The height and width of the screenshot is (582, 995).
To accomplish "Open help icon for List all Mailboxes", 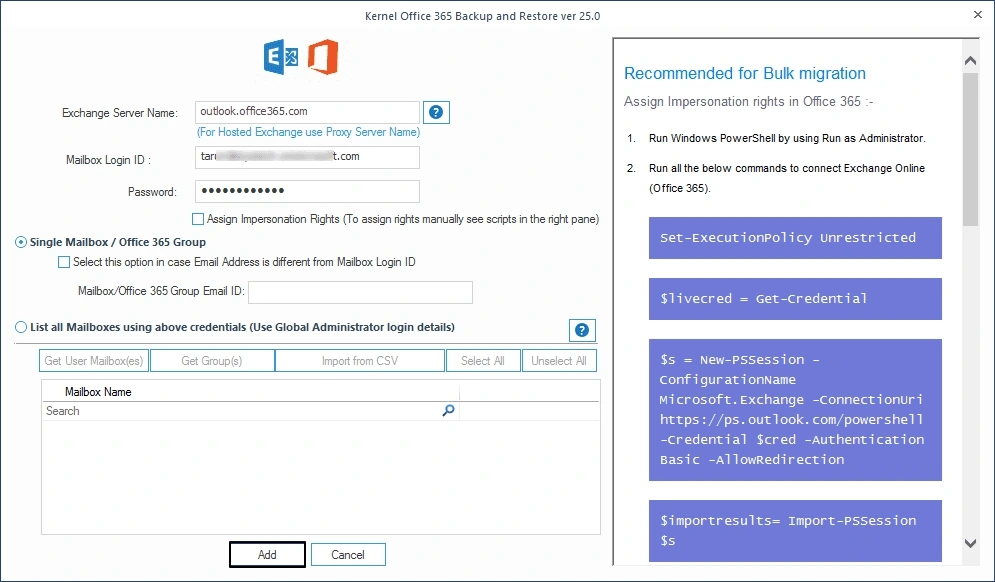I will 582,330.
